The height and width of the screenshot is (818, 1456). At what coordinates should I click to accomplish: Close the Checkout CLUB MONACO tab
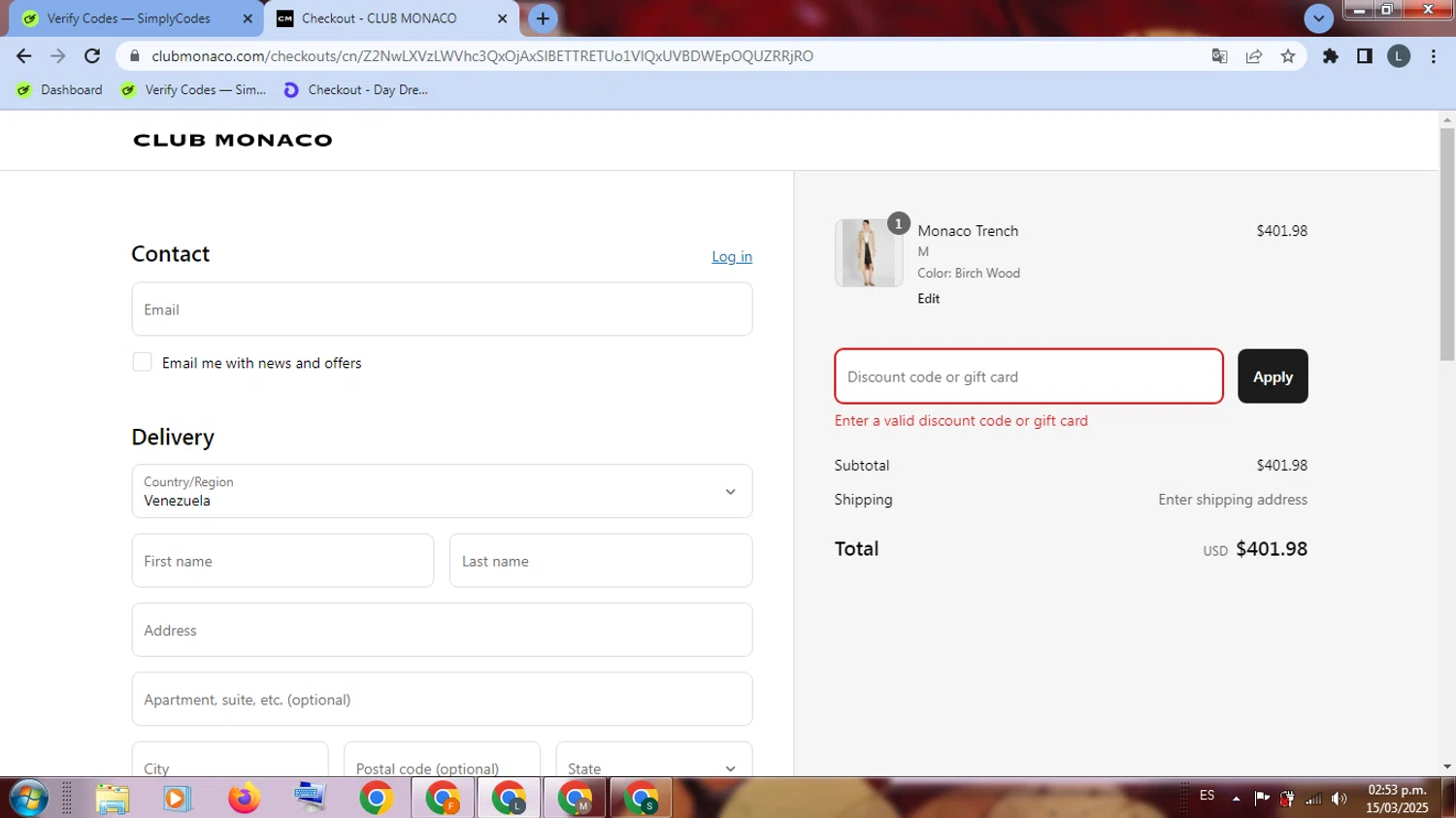(503, 18)
